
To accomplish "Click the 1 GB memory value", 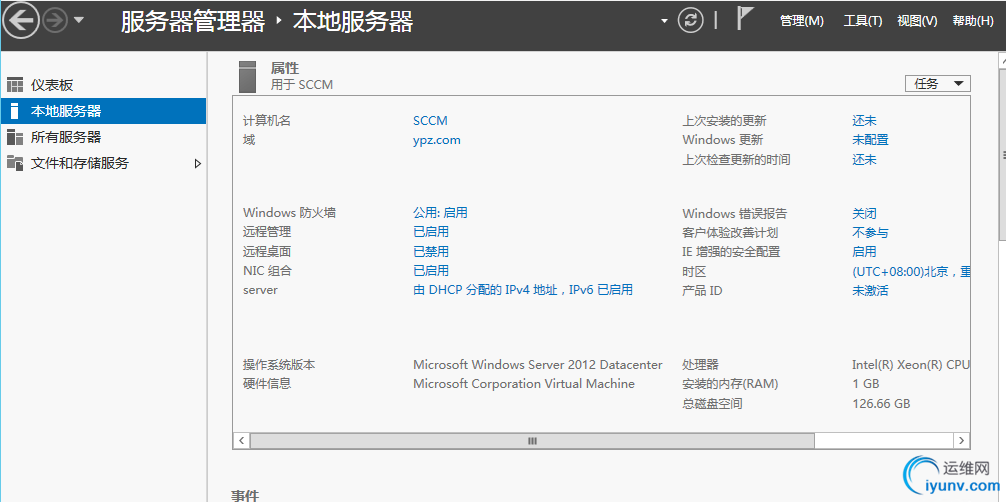I will coord(865,384).
